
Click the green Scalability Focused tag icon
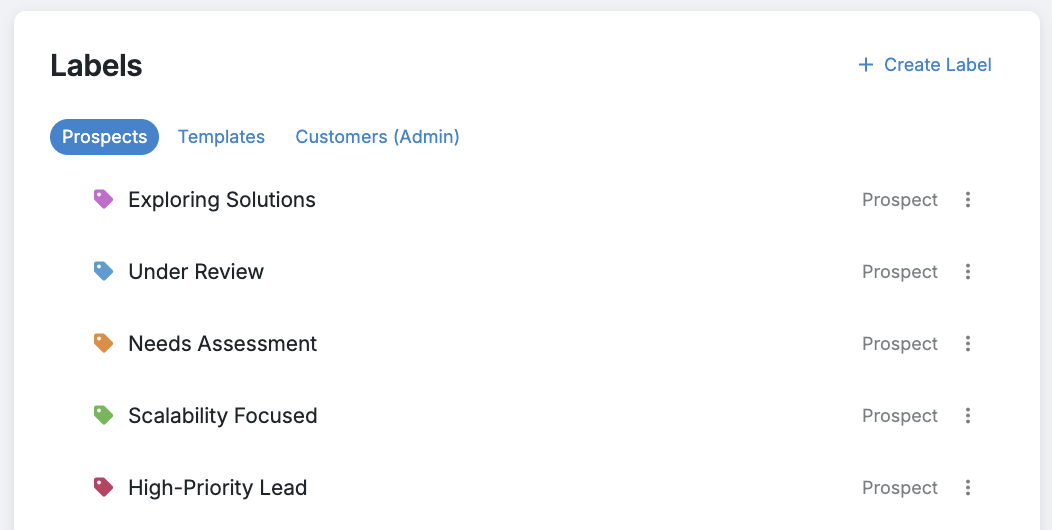pos(103,415)
